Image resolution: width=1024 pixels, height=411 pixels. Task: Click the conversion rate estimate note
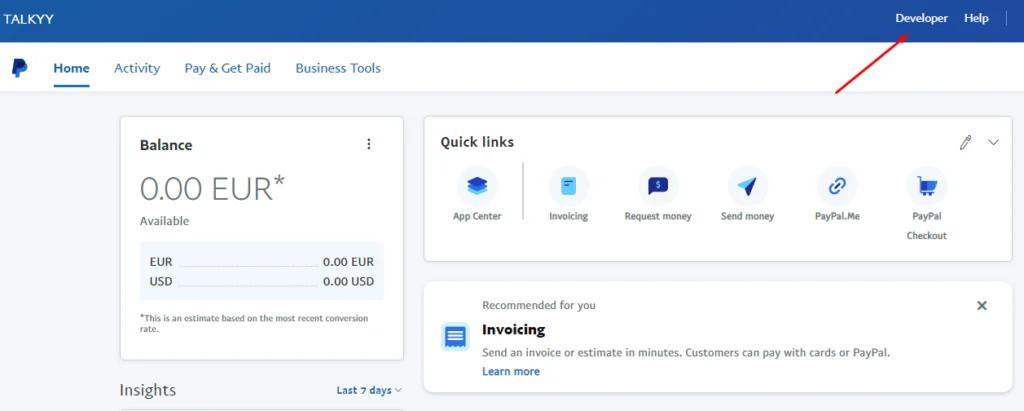254,323
